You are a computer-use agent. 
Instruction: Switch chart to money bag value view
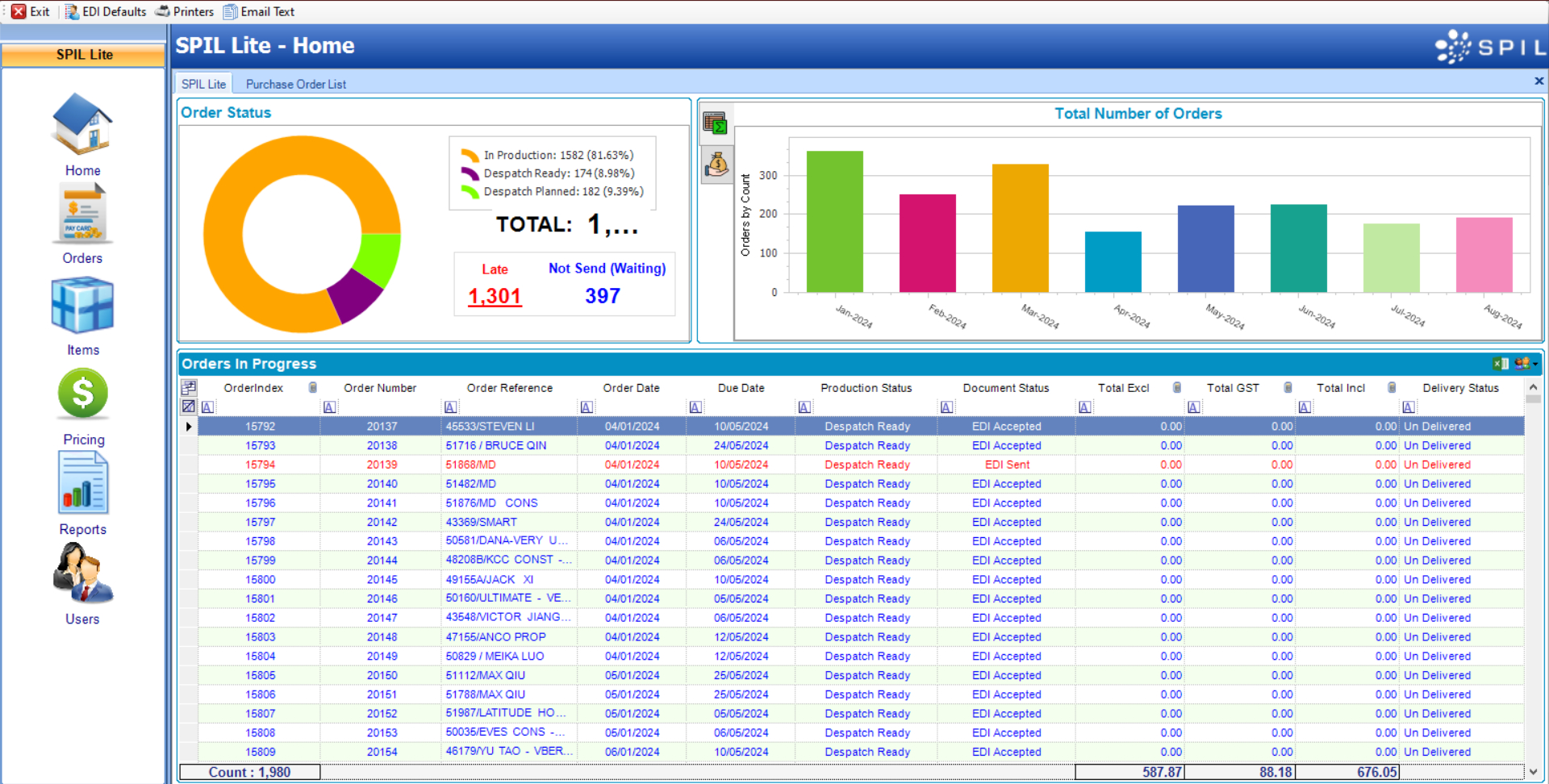pyautogui.click(x=716, y=165)
